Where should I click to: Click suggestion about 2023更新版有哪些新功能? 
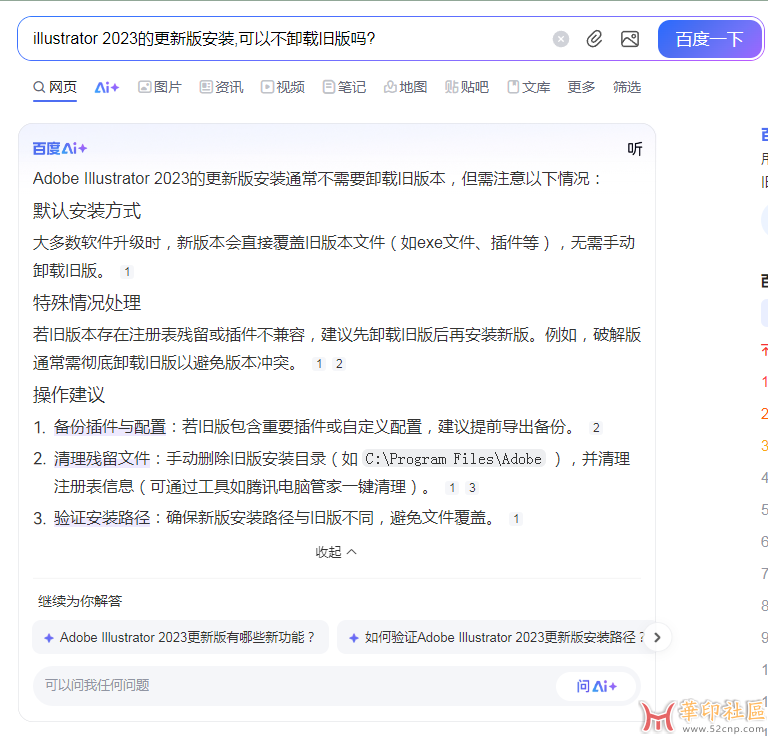click(x=180, y=637)
